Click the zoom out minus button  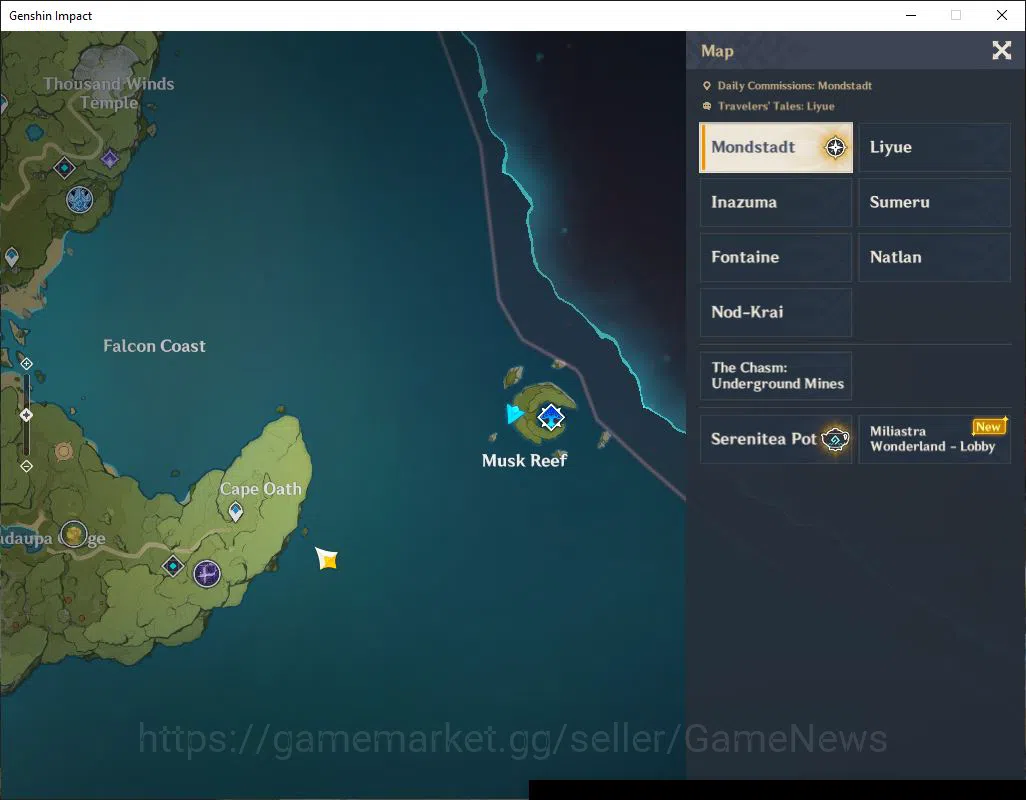coord(26,466)
